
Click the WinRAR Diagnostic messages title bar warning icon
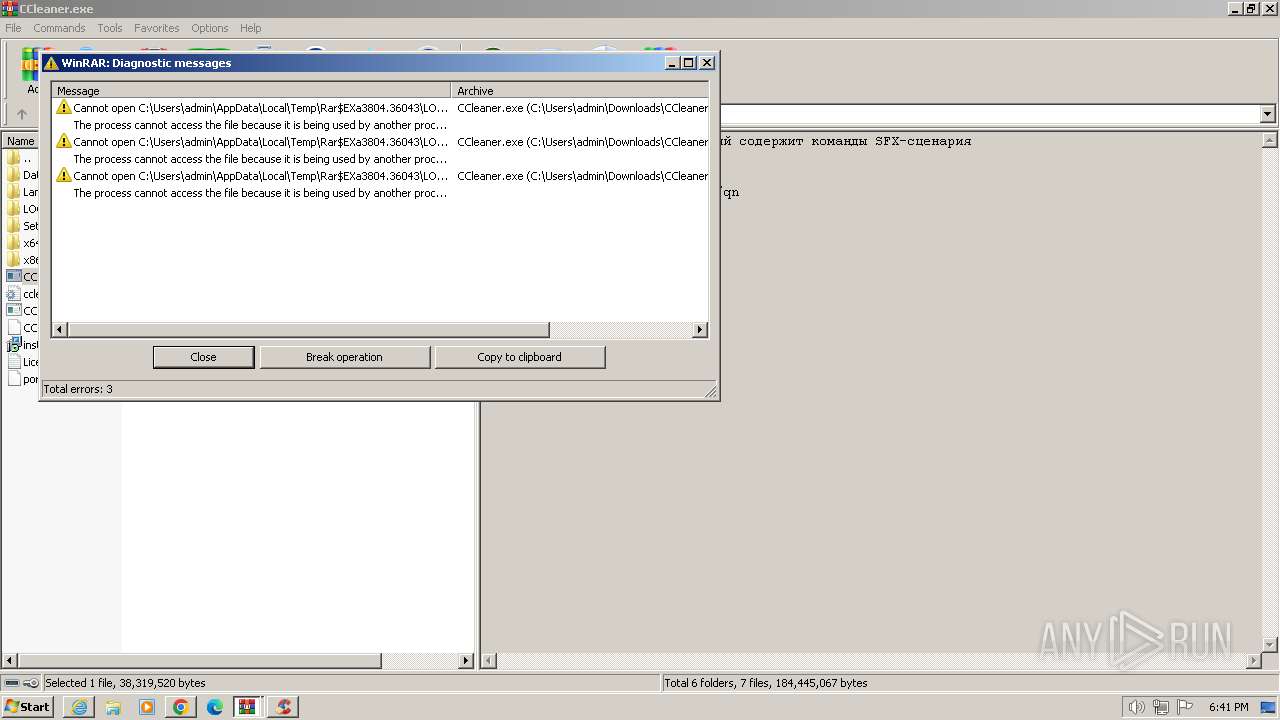click(51, 62)
